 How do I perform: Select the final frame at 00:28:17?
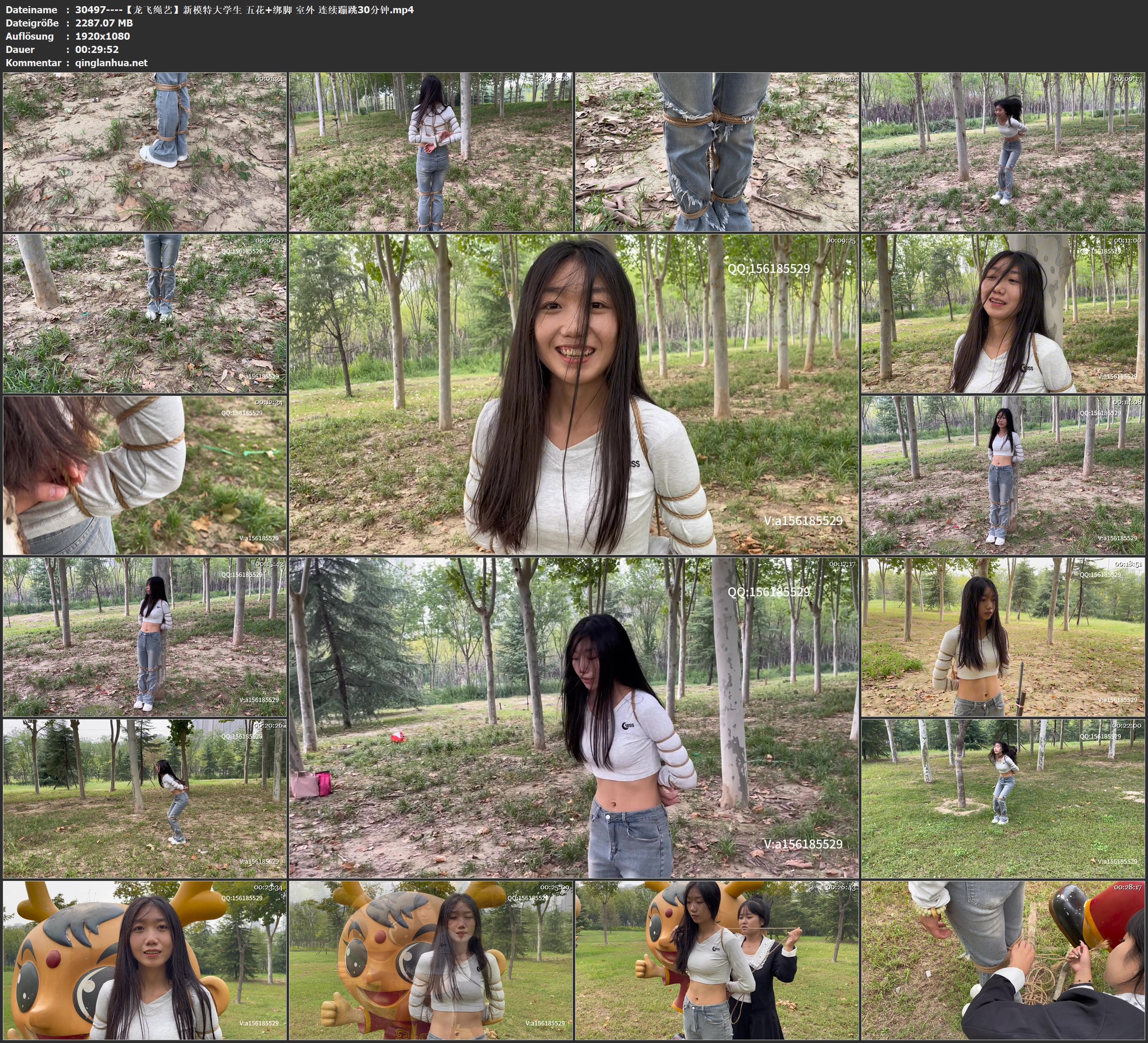pos(1003,960)
